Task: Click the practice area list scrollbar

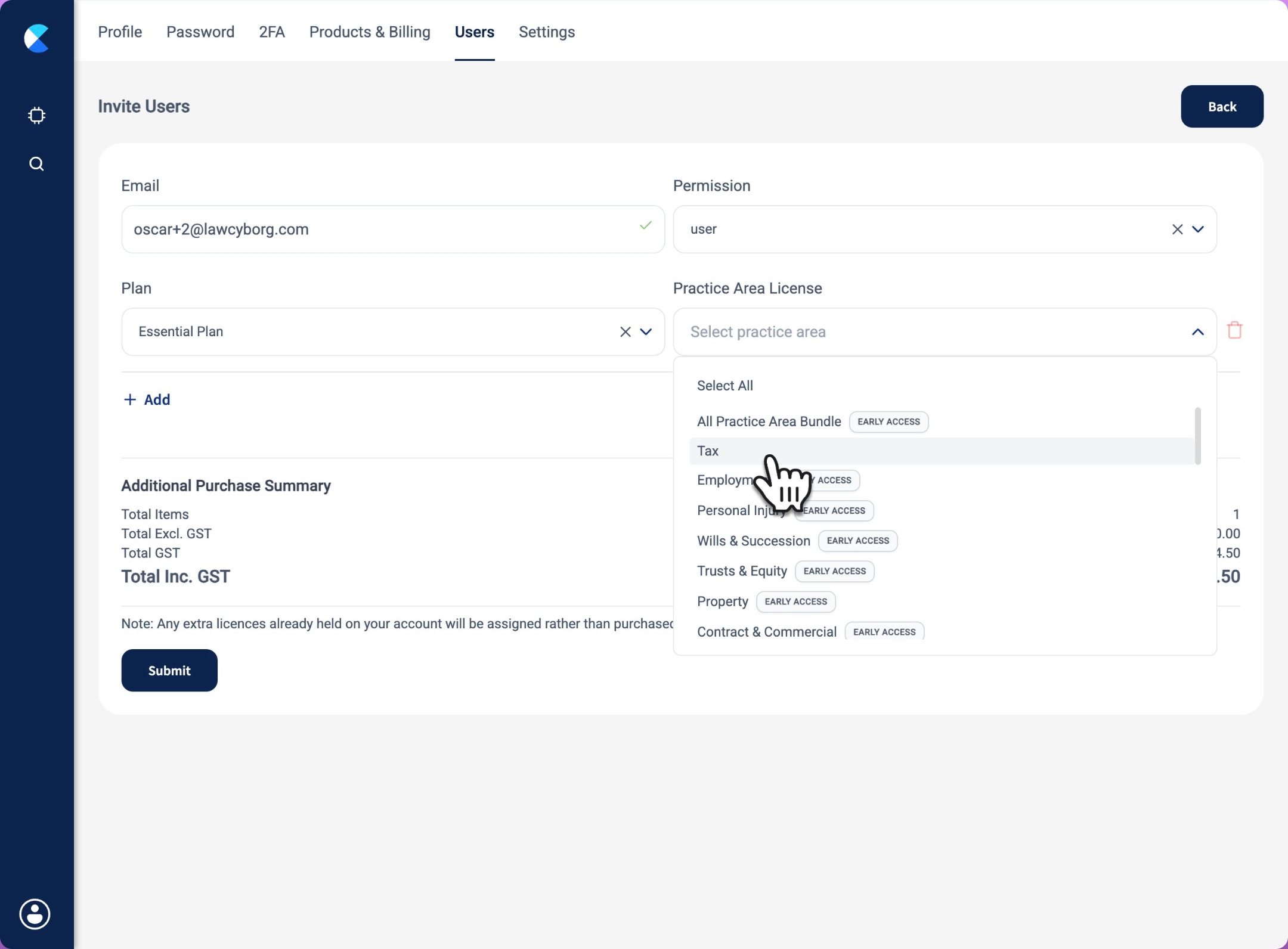Action: [x=1197, y=436]
